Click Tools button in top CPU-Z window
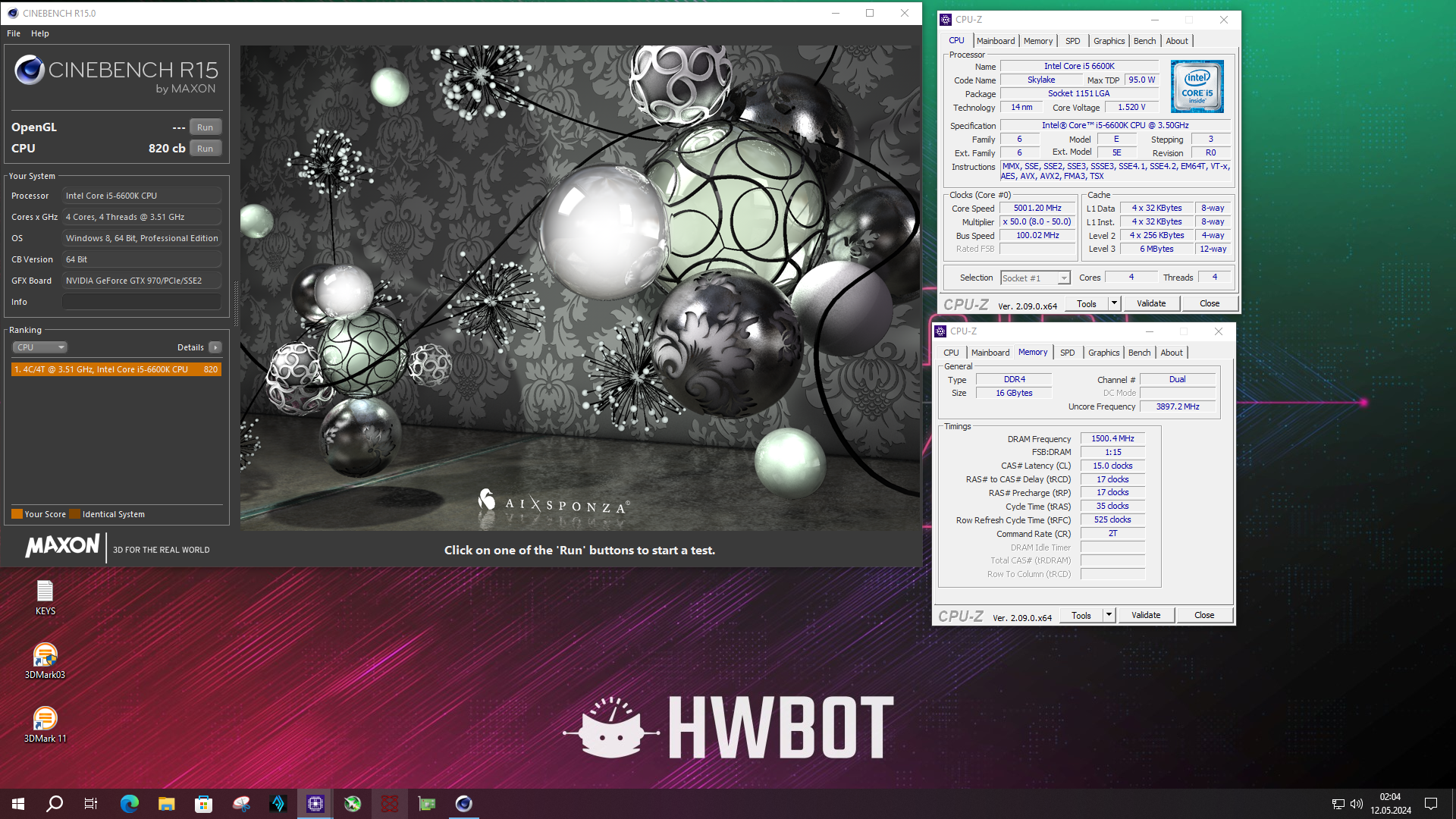Viewport: 1456px width, 819px height. 1087,303
